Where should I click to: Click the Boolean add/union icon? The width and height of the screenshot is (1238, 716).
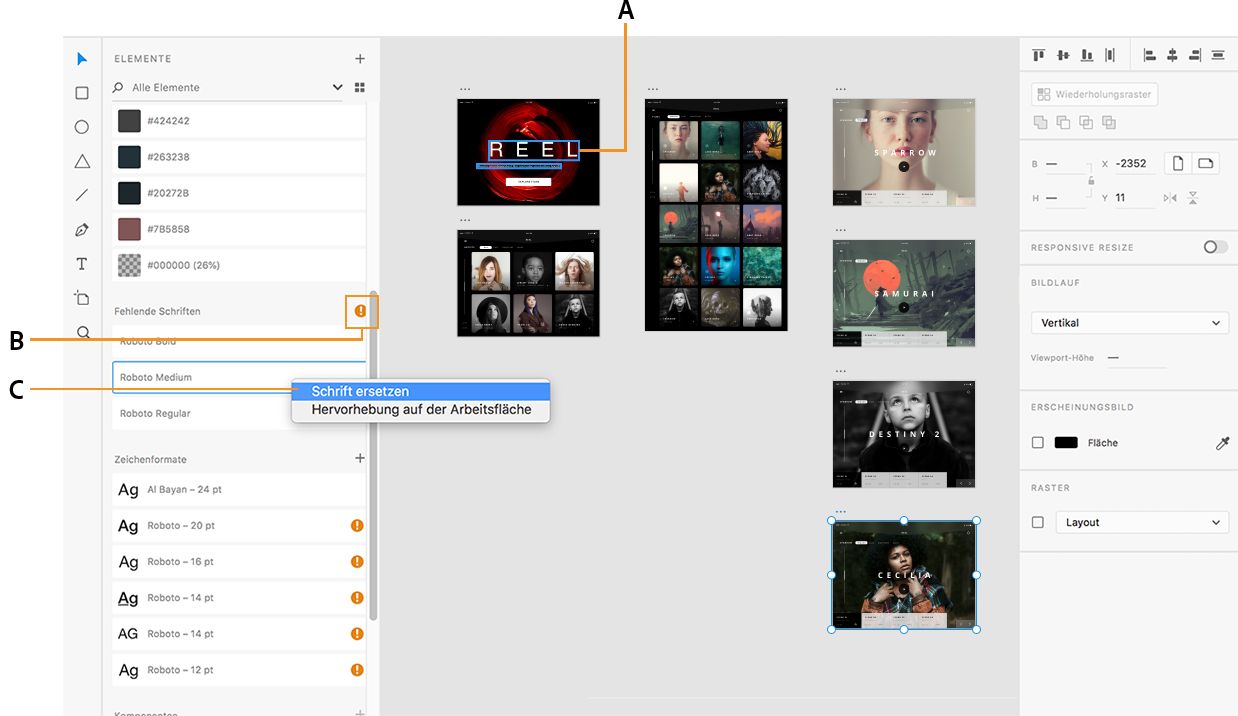pos(1041,122)
